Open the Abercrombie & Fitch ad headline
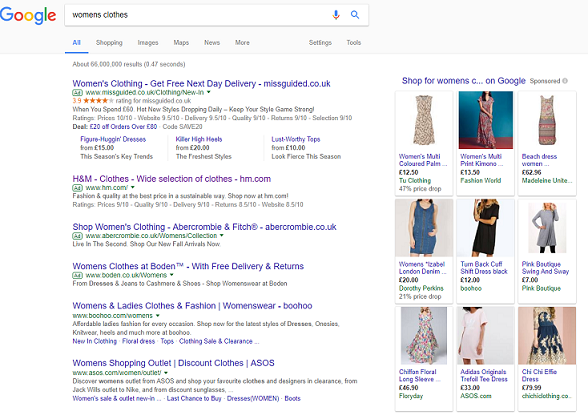This screenshot has width=588, height=415. pyautogui.click(x=204, y=227)
